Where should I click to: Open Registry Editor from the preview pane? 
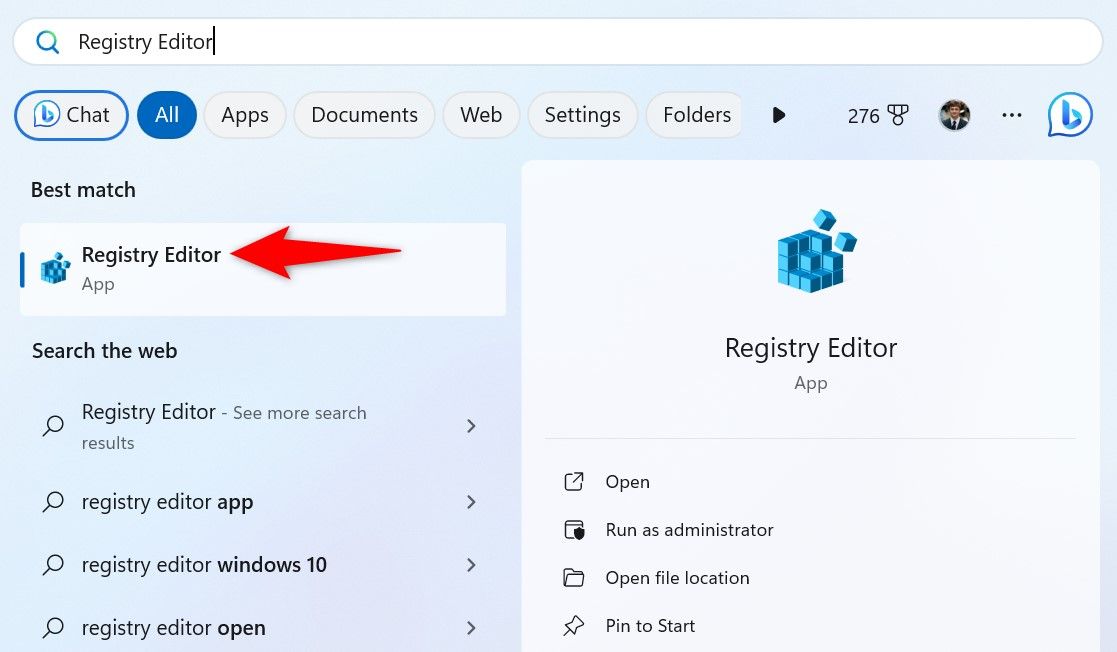[x=628, y=482]
